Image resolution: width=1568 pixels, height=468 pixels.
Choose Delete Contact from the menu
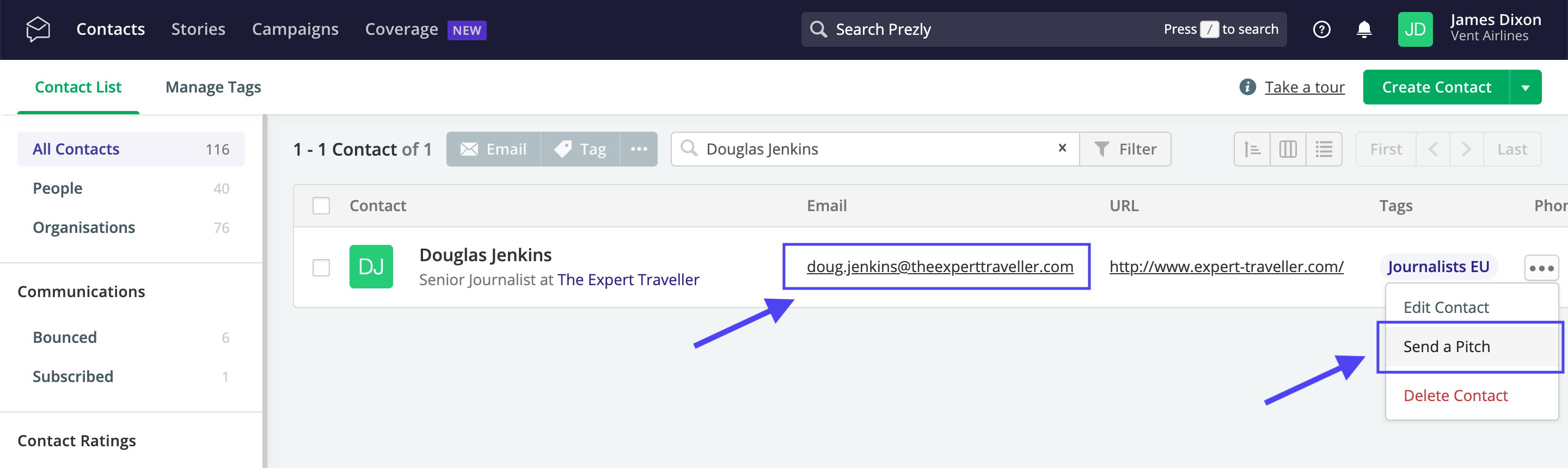(x=1455, y=396)
